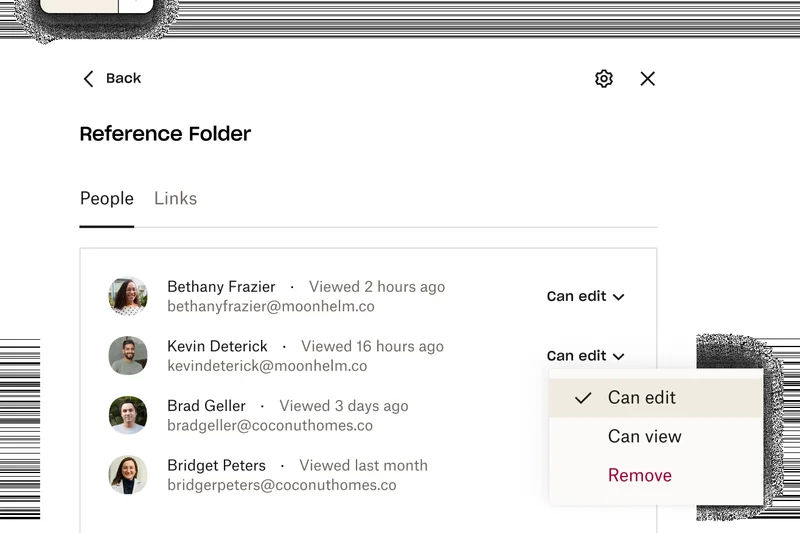
Task: Close the Reference Folder dialog
Action: pyautogui.click(x=647, y=79)
